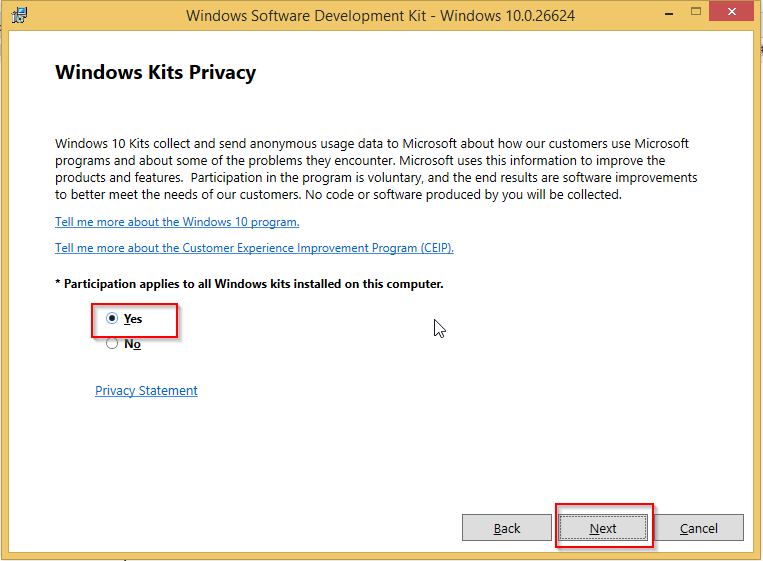Screen dimensions: 763x561
Task: Select the Yes participation radio button
Action: (112, 319)
